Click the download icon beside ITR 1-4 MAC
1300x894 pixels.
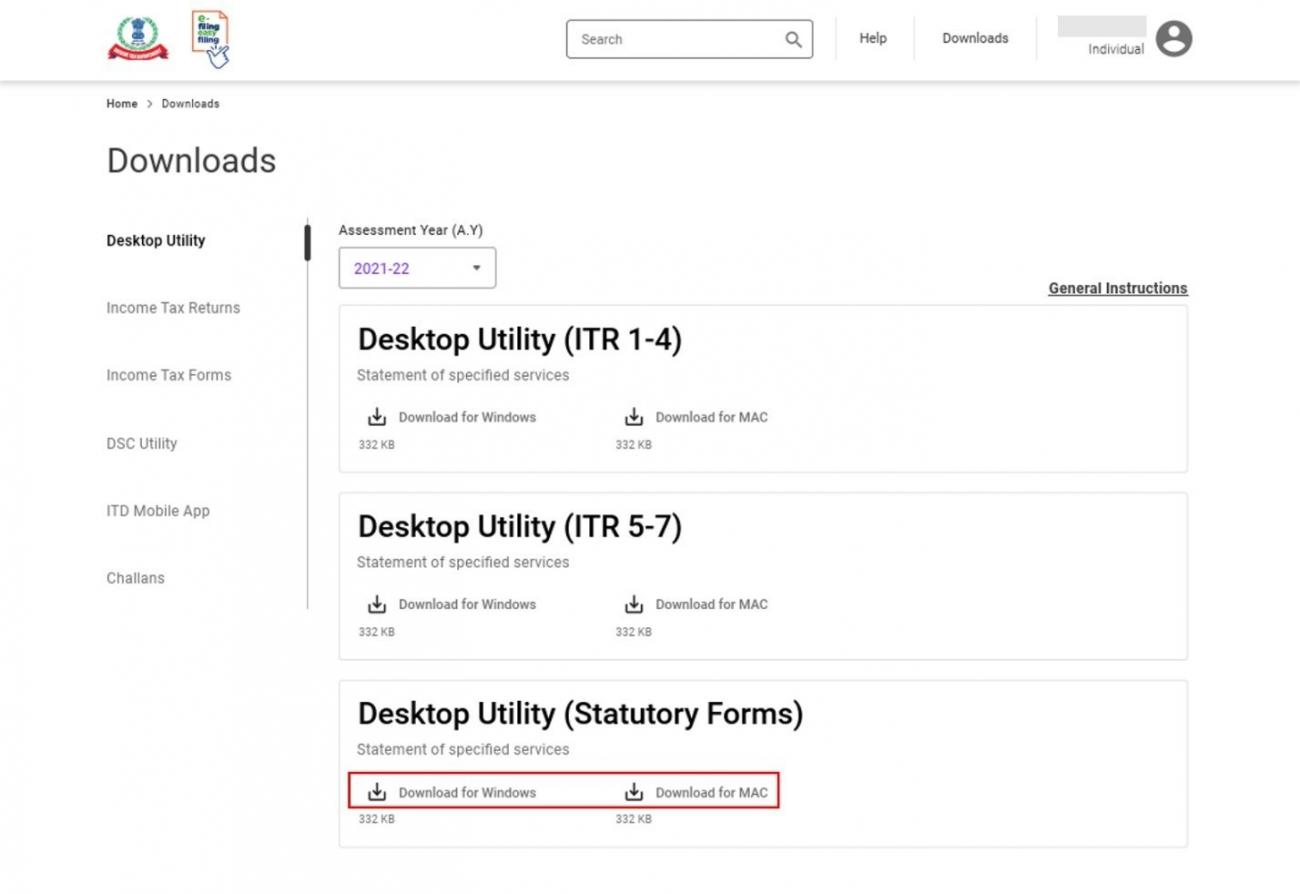point(634,415)
